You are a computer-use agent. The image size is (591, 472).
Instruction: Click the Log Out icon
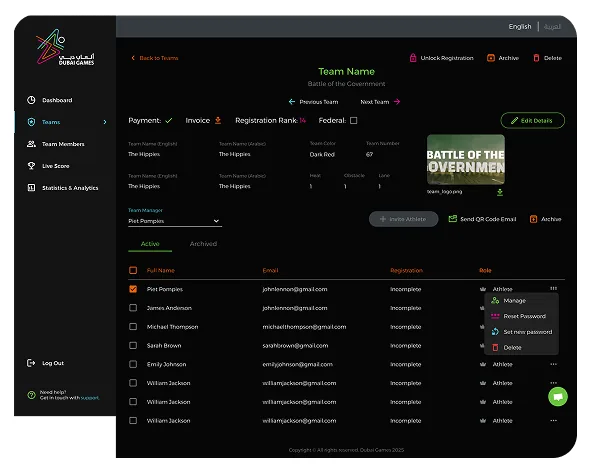[31, 363]
